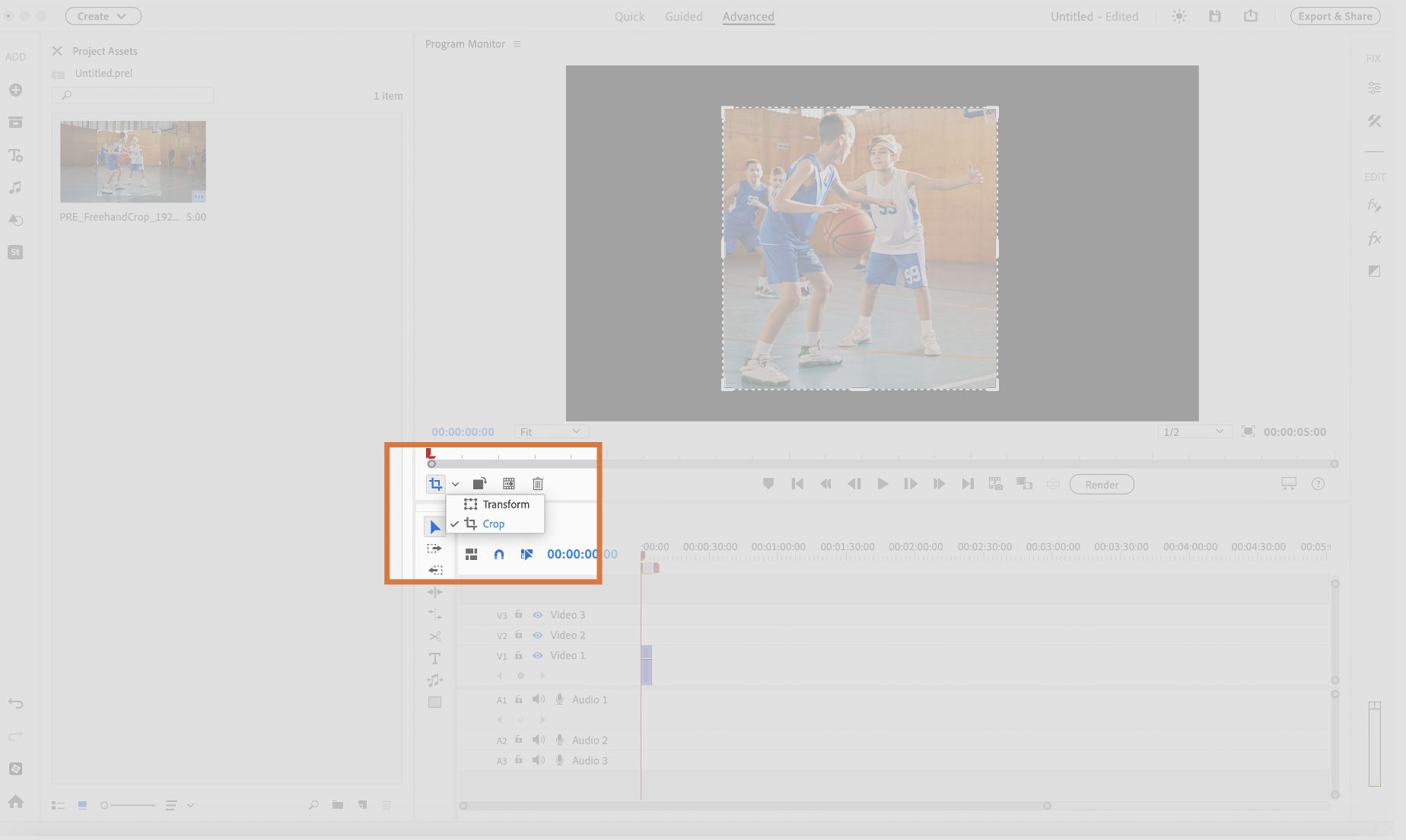The image size is (1406, 840).
Task: Open the St stock icon in left sidebar
Action: click(x=15, y=252)
